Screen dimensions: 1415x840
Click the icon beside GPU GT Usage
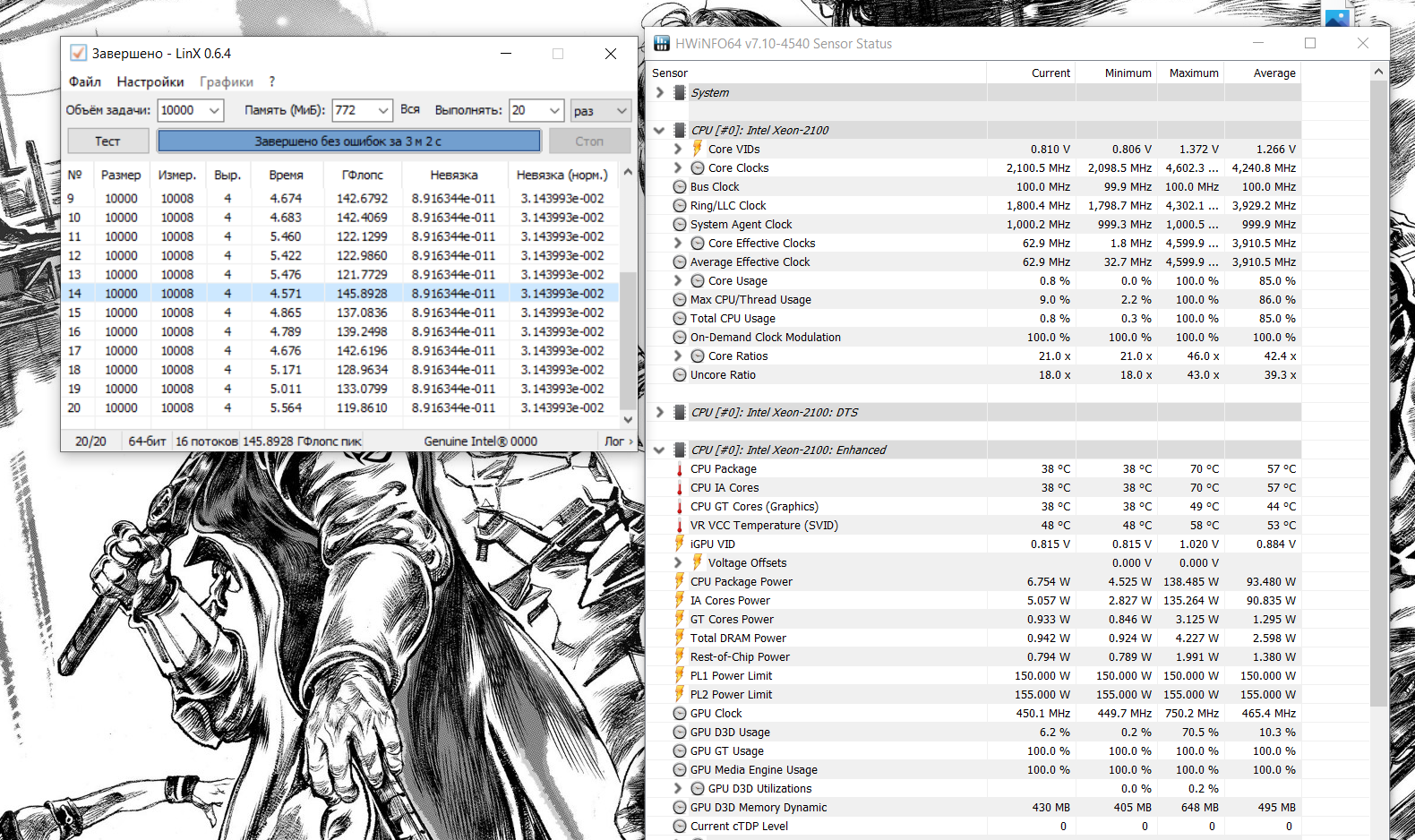(x=680, y=750)
